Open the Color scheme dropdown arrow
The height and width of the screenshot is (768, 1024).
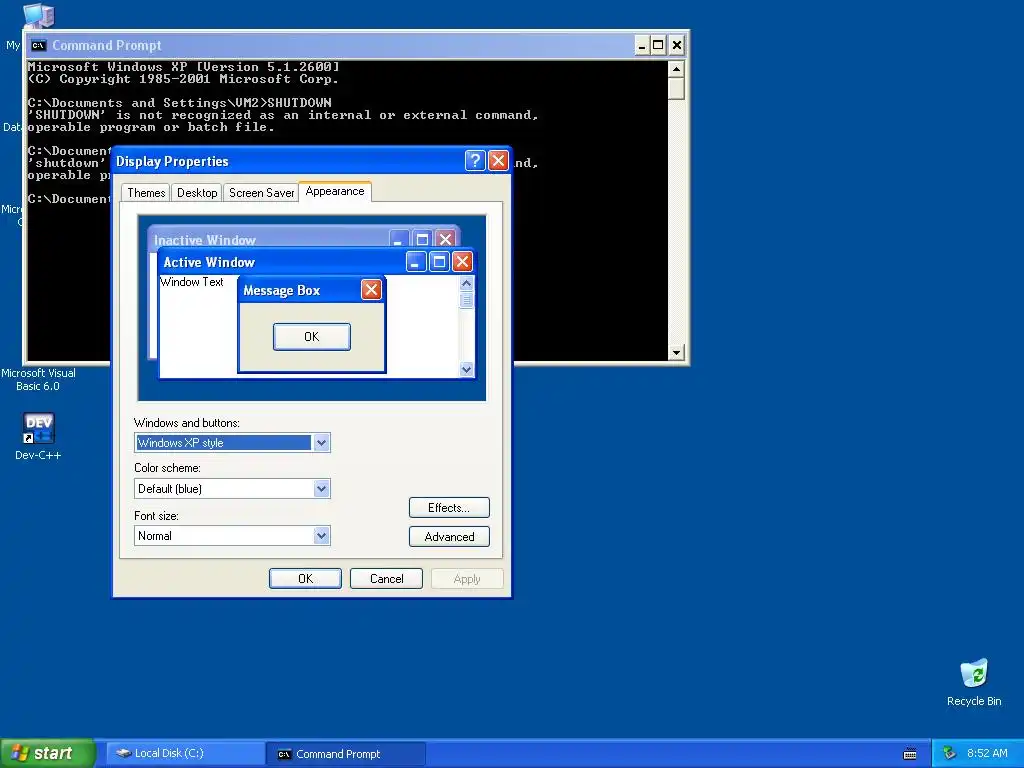[321, 488]
